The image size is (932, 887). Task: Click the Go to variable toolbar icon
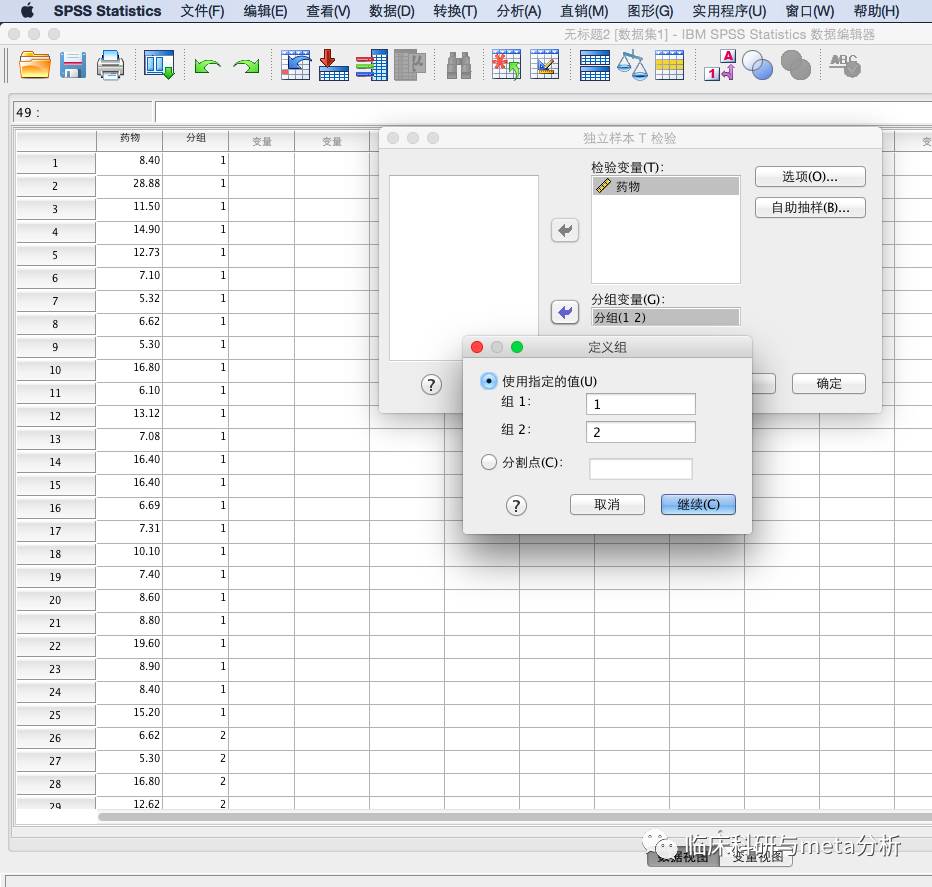333,65
